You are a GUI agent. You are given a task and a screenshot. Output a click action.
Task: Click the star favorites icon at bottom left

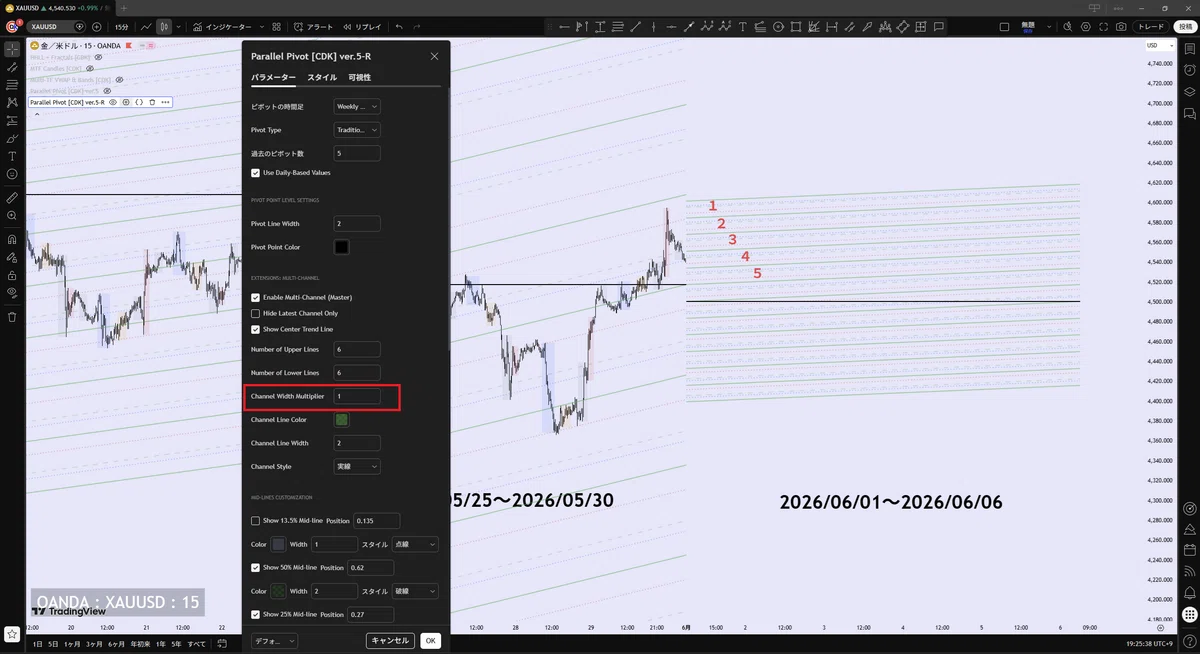coord(12,634)
